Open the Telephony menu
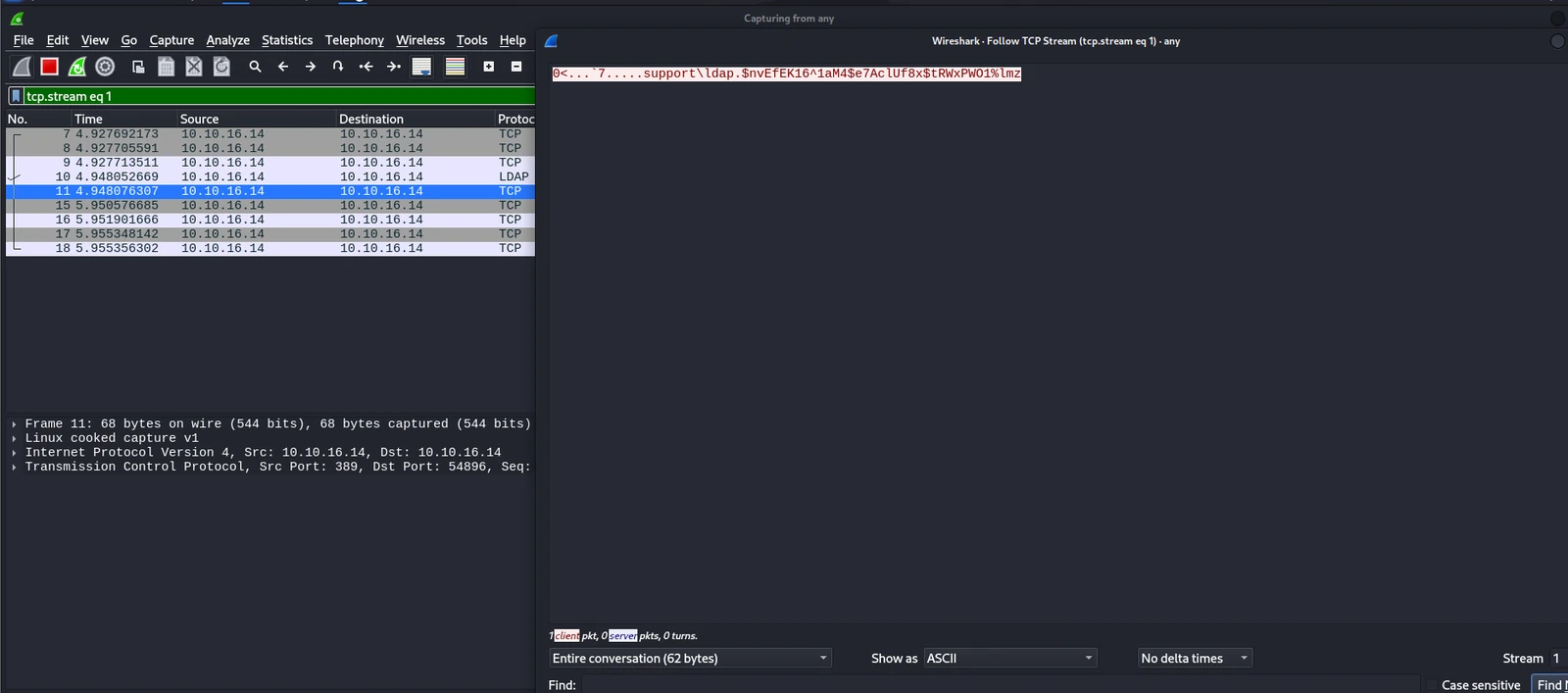 click(355, 40)
